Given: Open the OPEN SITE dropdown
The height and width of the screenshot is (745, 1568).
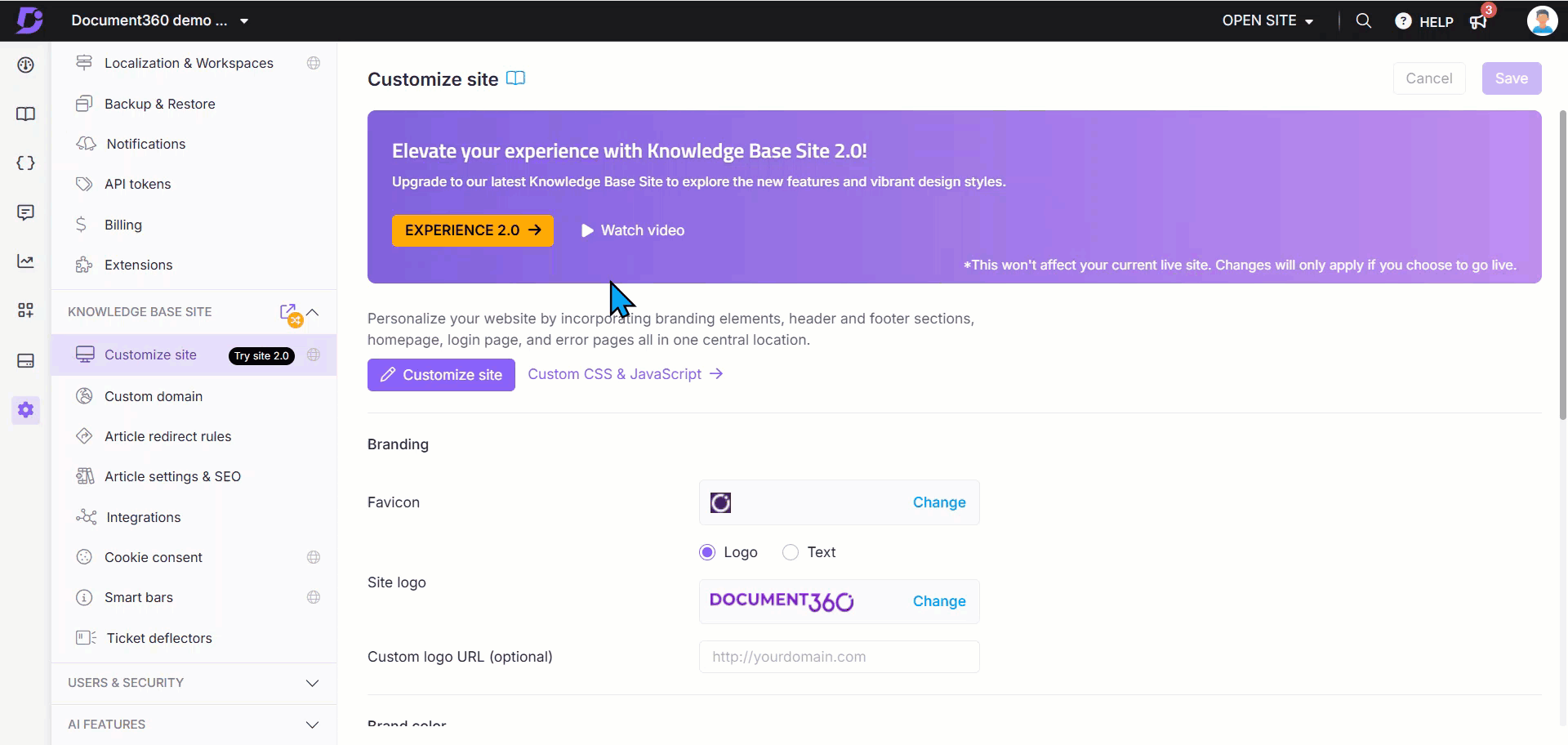Looking at the screenshot, I should click(1267, 20).
